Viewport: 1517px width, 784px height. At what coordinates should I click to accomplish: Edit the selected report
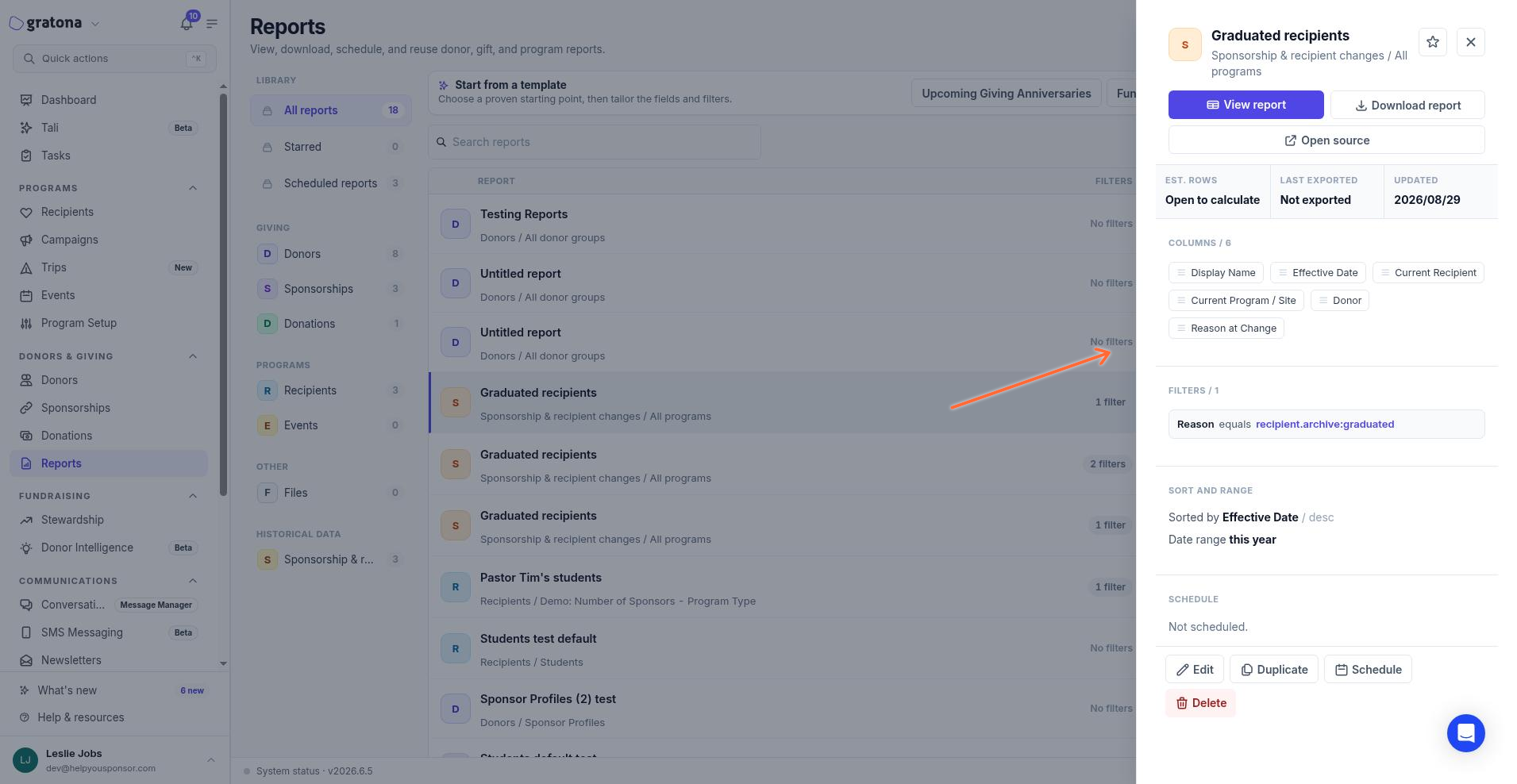[x=1195, y=670]
